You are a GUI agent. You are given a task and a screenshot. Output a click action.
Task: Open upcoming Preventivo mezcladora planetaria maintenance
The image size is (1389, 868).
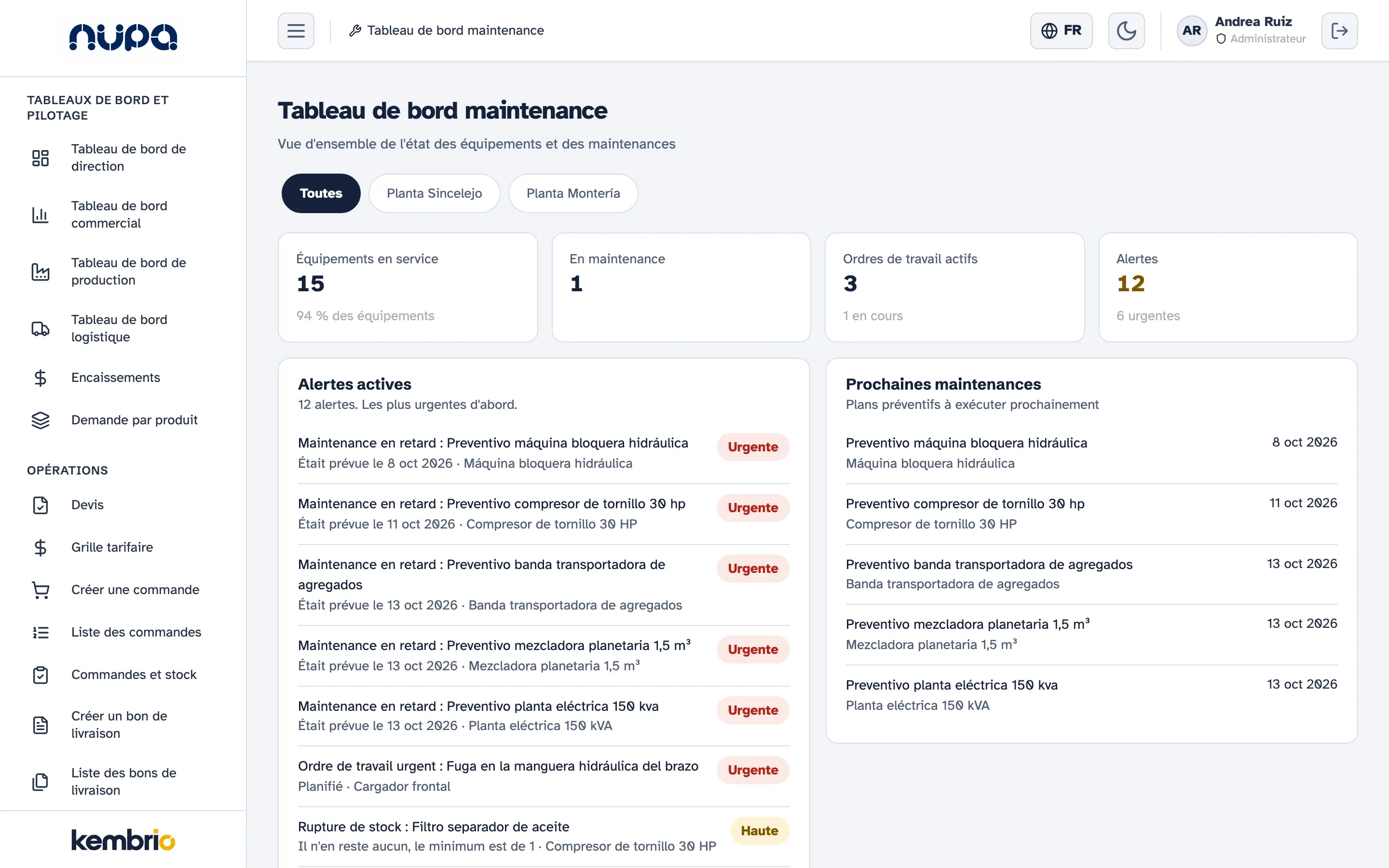[x=1091, y=634]
